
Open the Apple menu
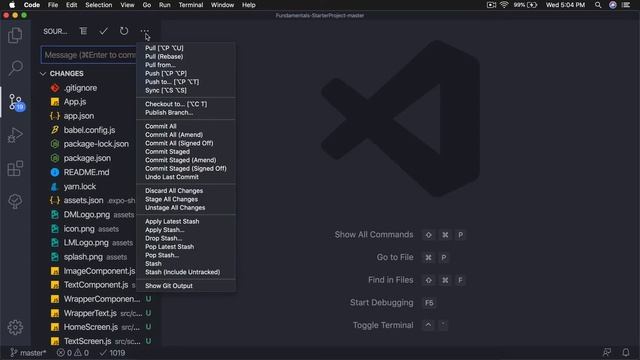click(x=12, y=5)
